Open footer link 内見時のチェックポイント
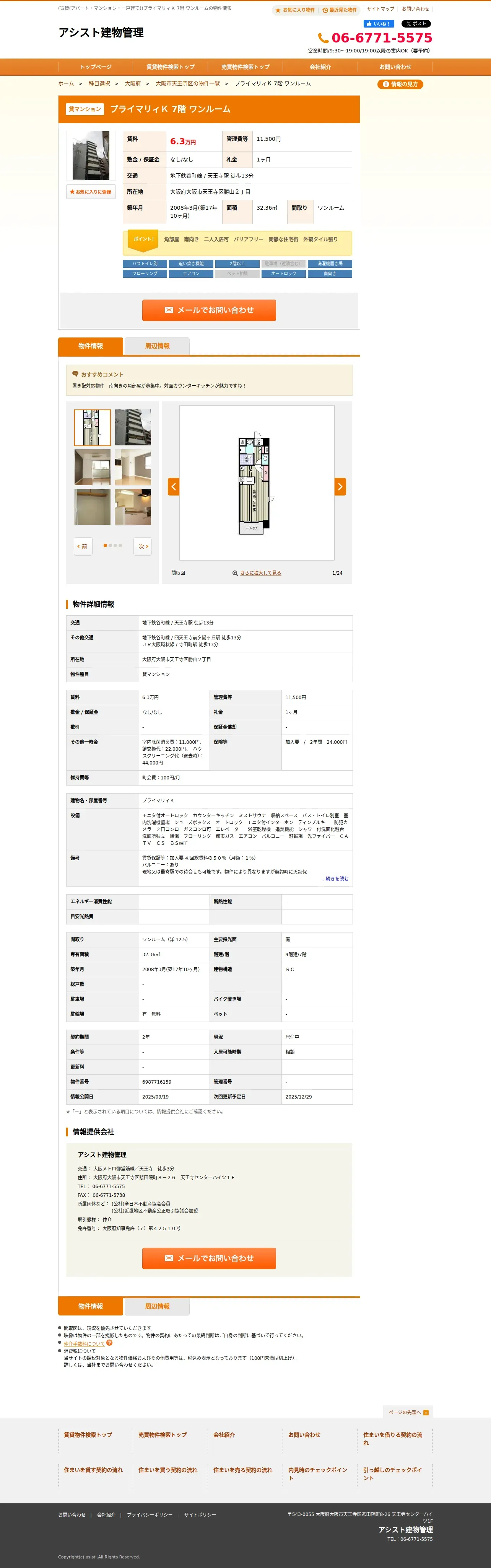Image resolution: width=491 pixels, height=1568 pixels. pyautogui.click(x=318, y=1473)
